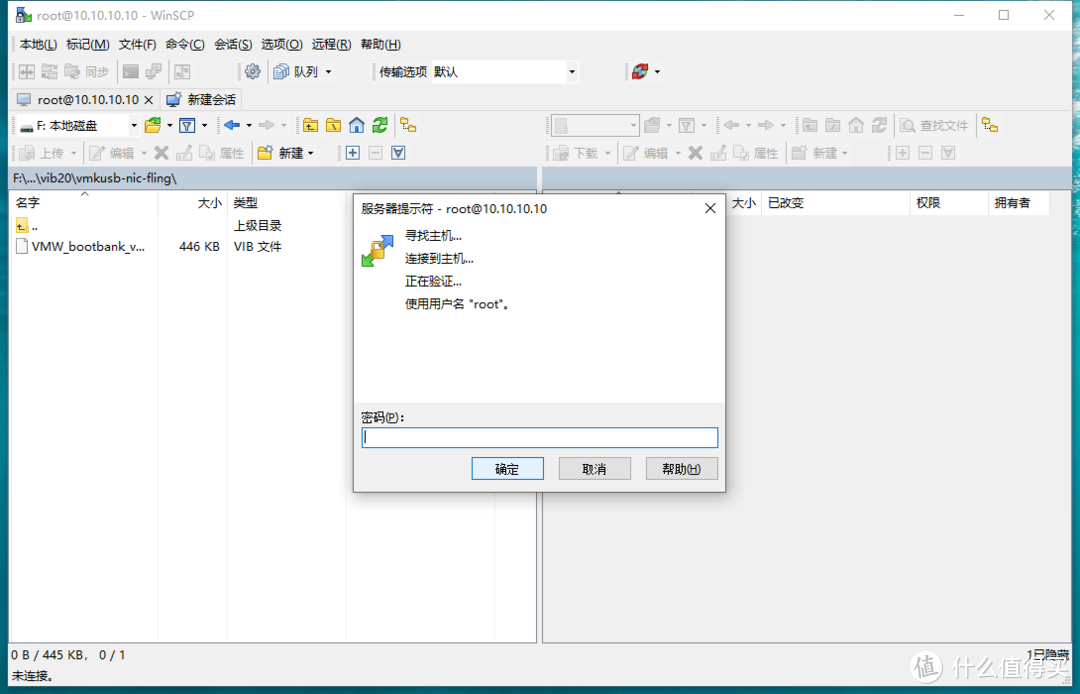Go to the local home directory icon
The image size is (1080, 694).
click(x=356, y=125)
